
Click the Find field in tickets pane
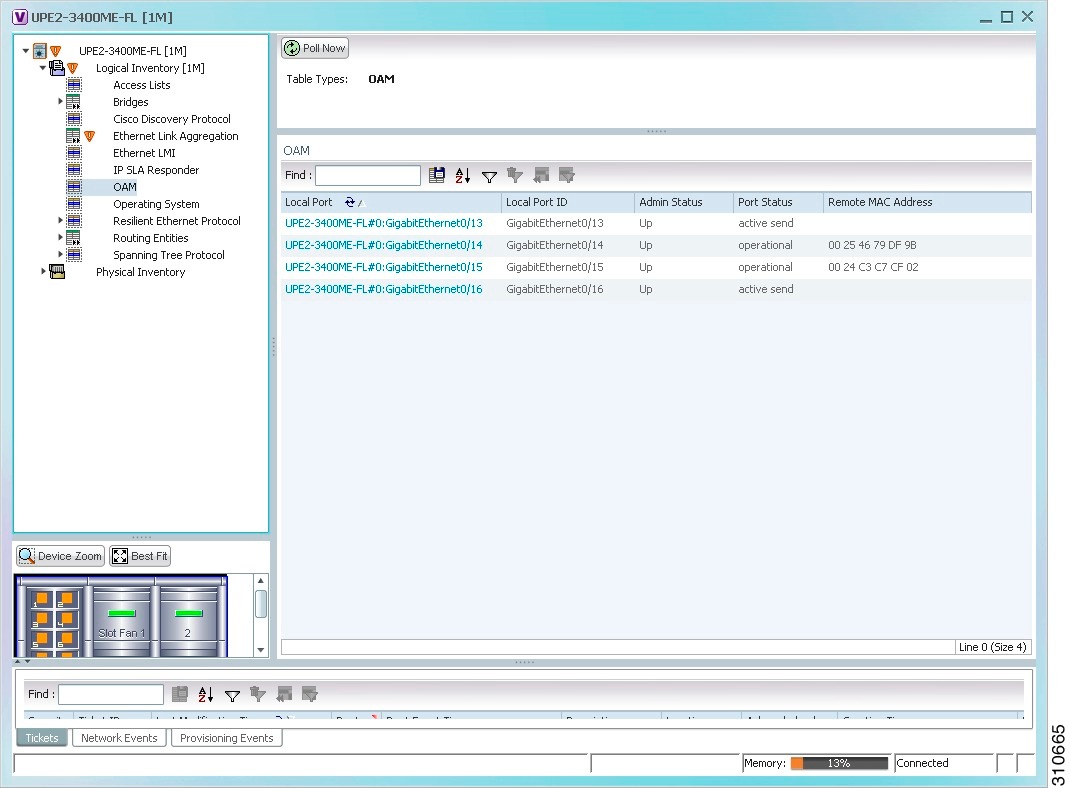point(111,694)
